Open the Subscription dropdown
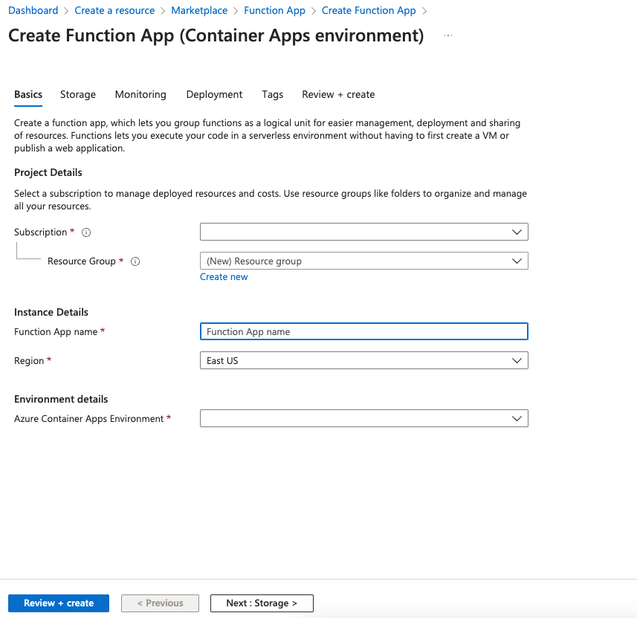 tap(364, 232)
